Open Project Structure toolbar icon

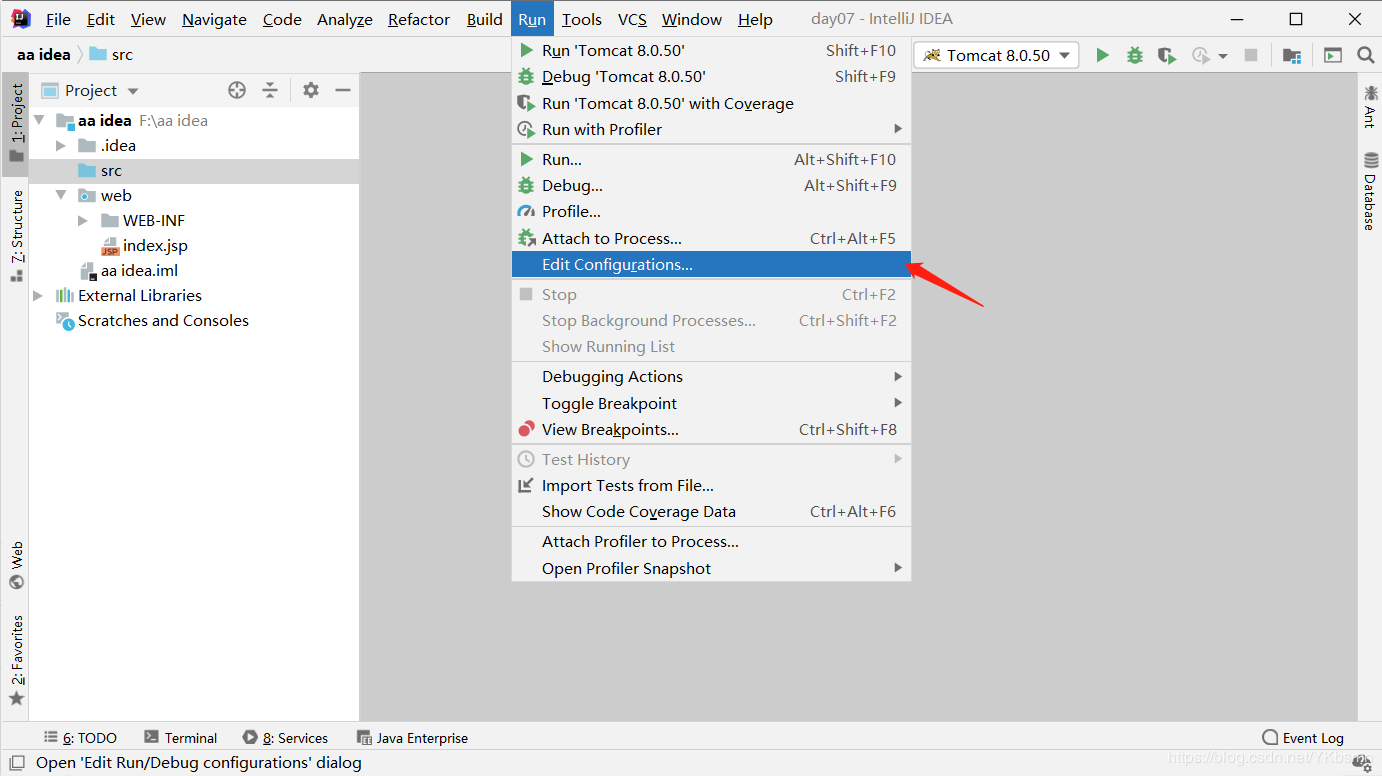click(x=1292, y=55)
